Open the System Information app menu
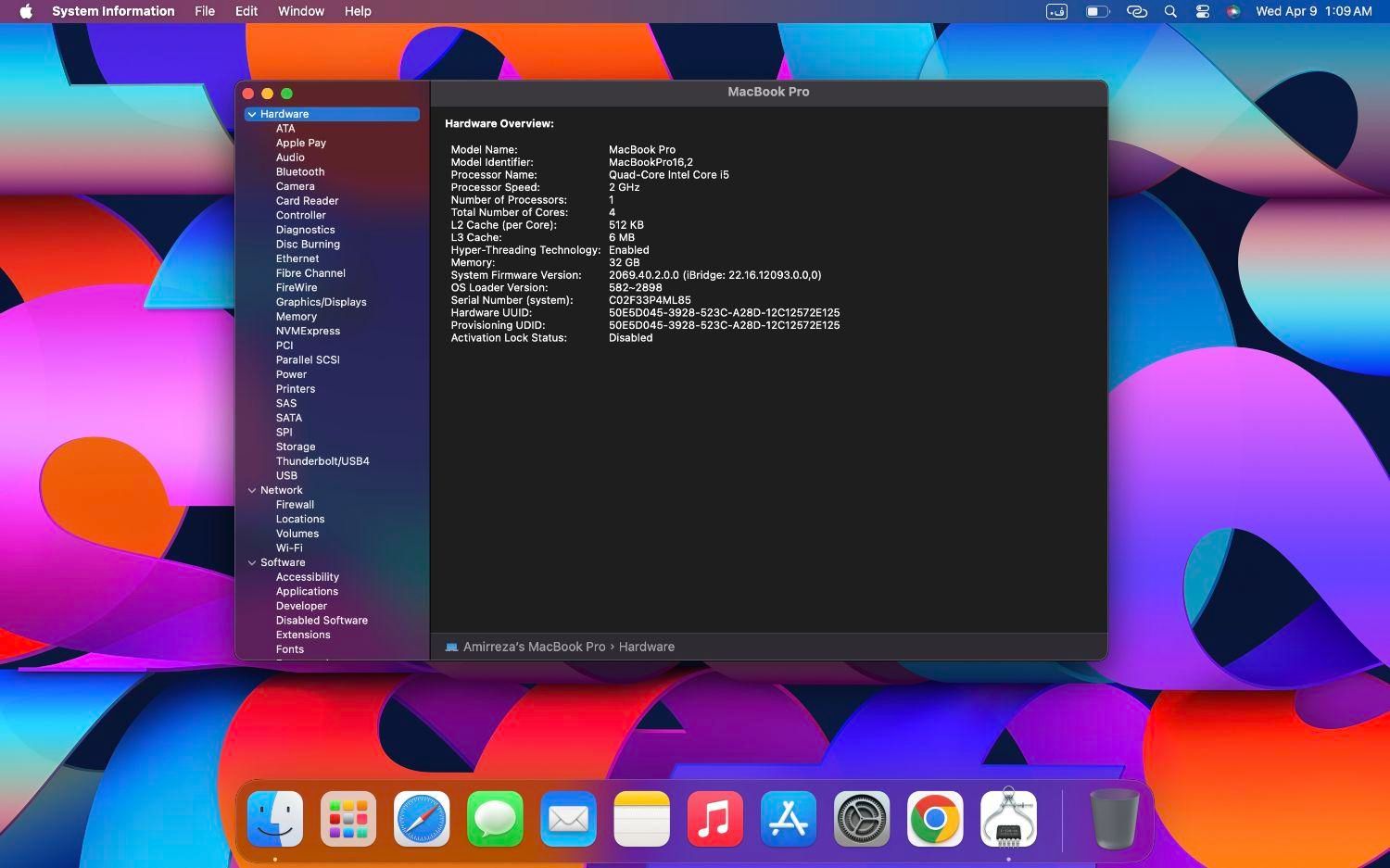1390x868 pixels. pos(113,11)
